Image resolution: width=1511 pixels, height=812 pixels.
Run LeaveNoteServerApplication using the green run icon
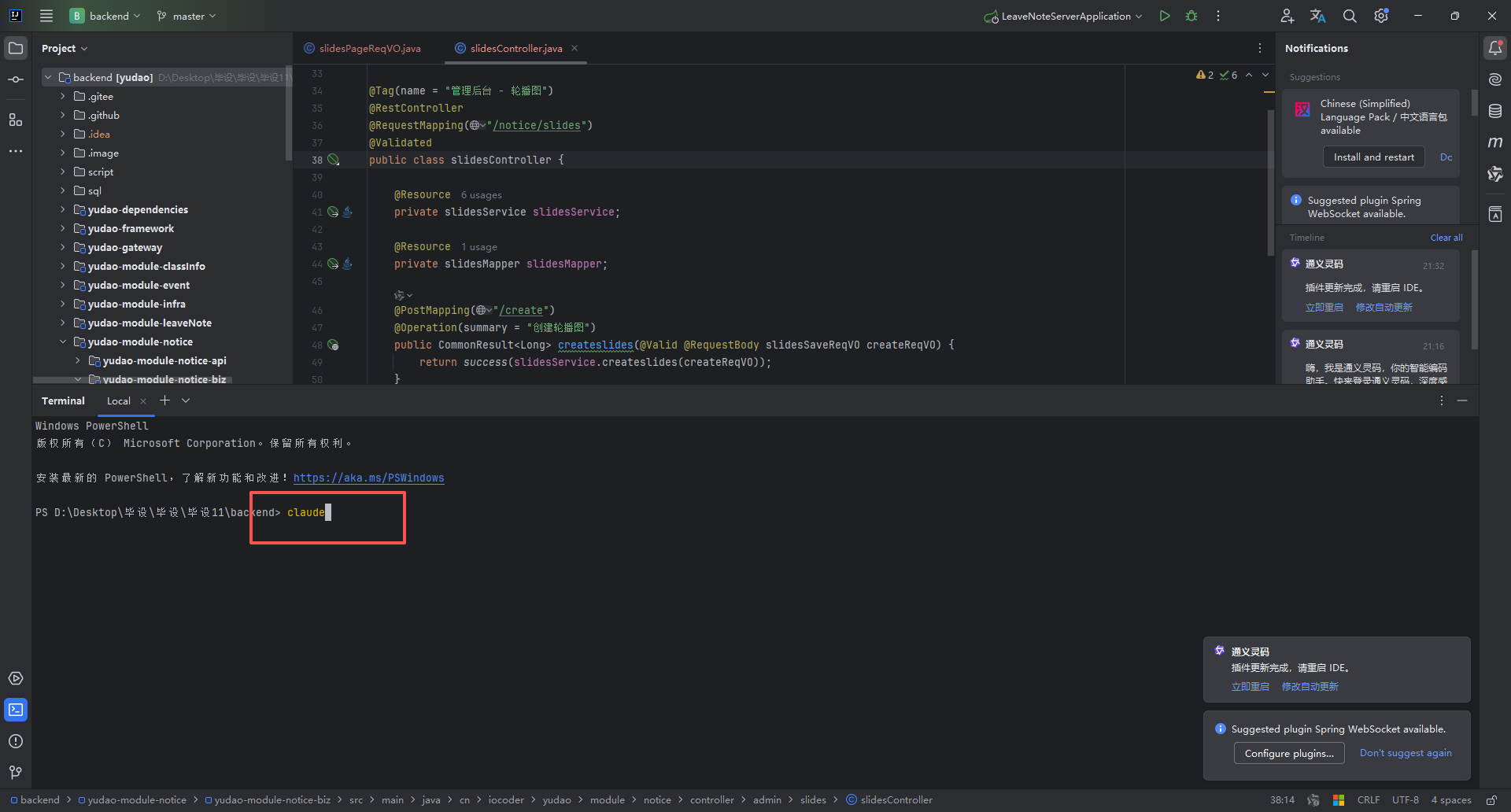[x=1165, y=15]
